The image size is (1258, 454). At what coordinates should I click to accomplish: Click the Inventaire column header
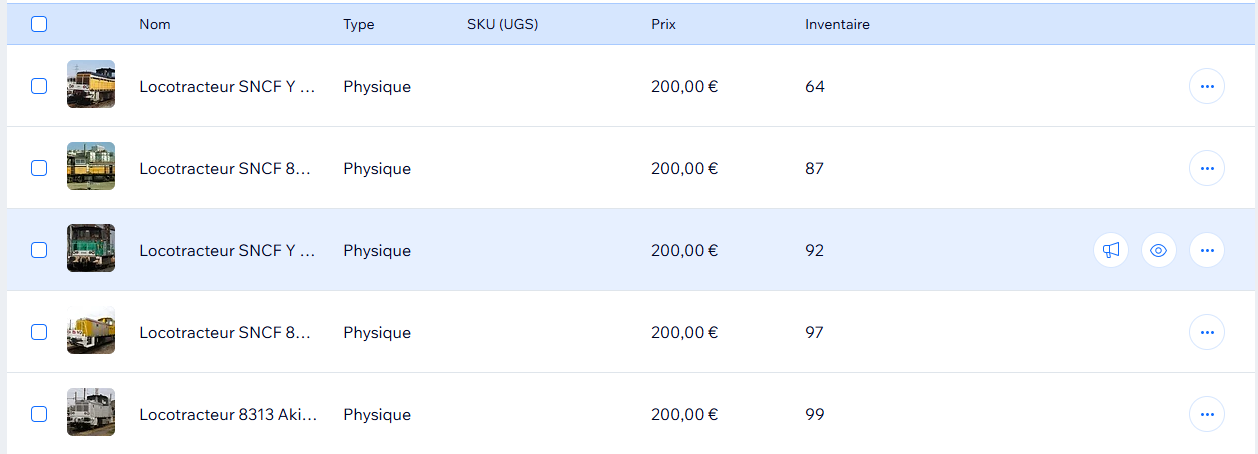coord(837,24)
